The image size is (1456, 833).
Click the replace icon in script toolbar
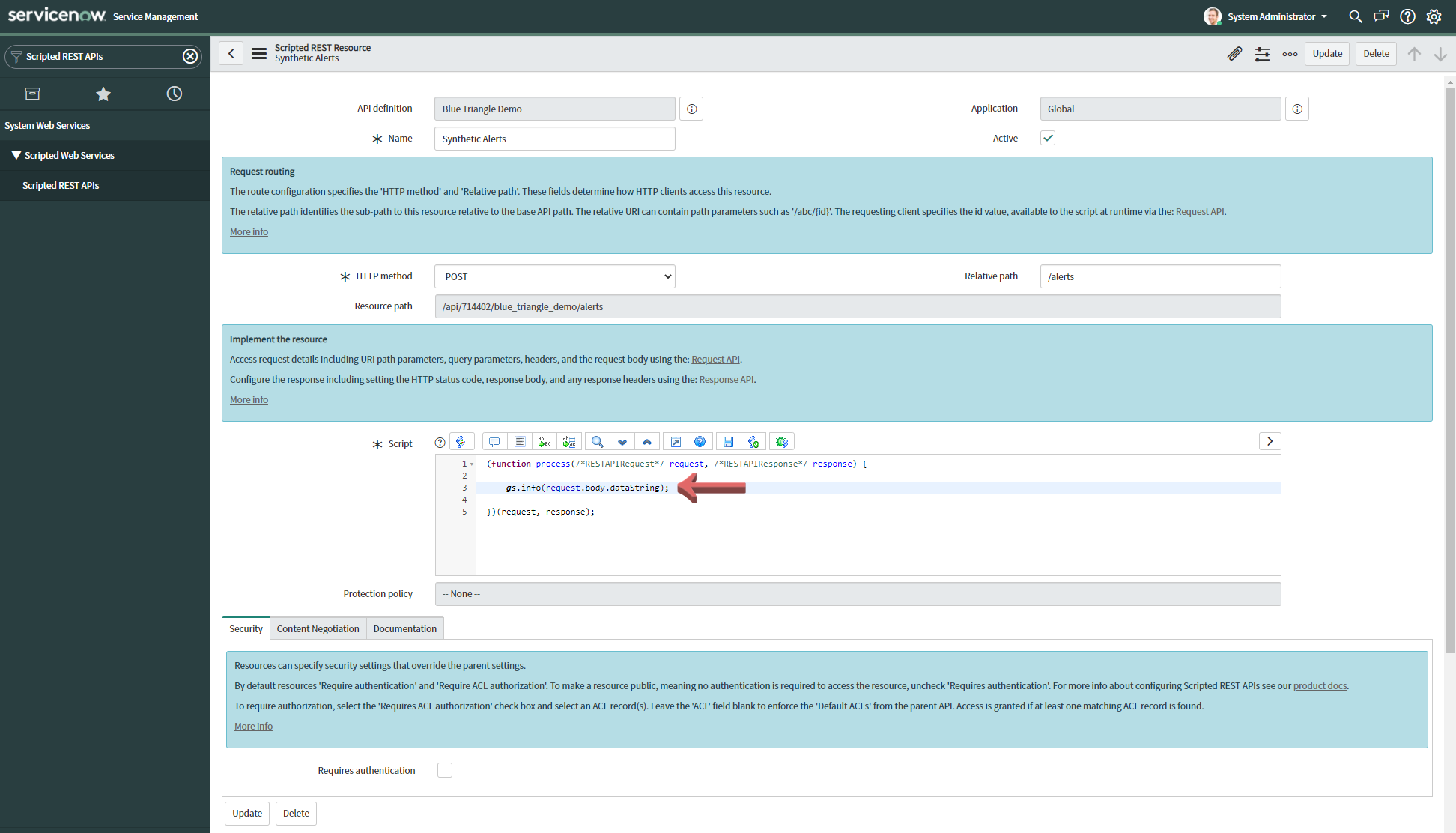click(545, 442)
